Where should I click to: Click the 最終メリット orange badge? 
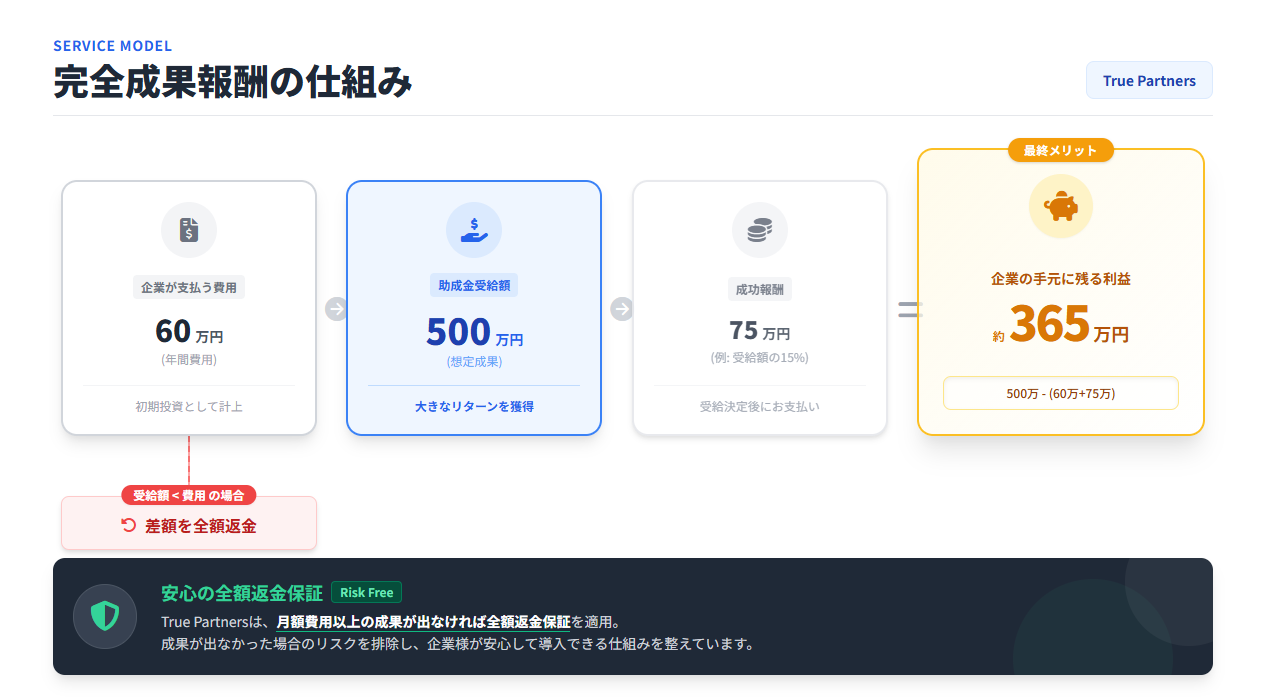[x=1061, y=150]
